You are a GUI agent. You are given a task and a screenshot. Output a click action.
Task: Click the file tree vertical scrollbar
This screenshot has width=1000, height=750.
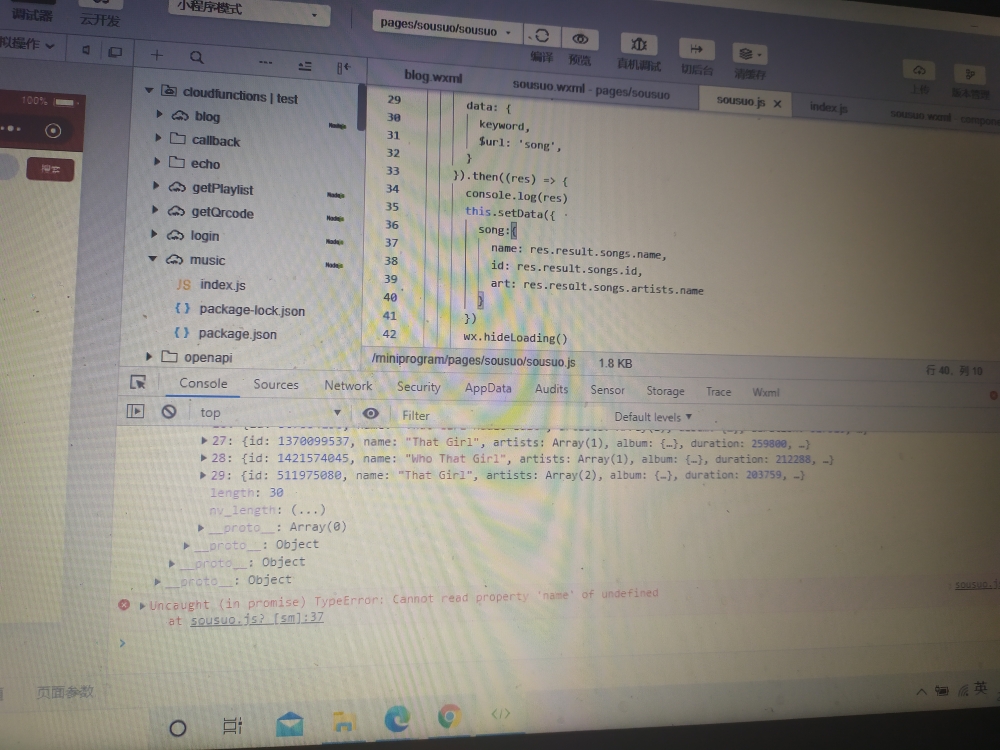click(x=361, y=107)
